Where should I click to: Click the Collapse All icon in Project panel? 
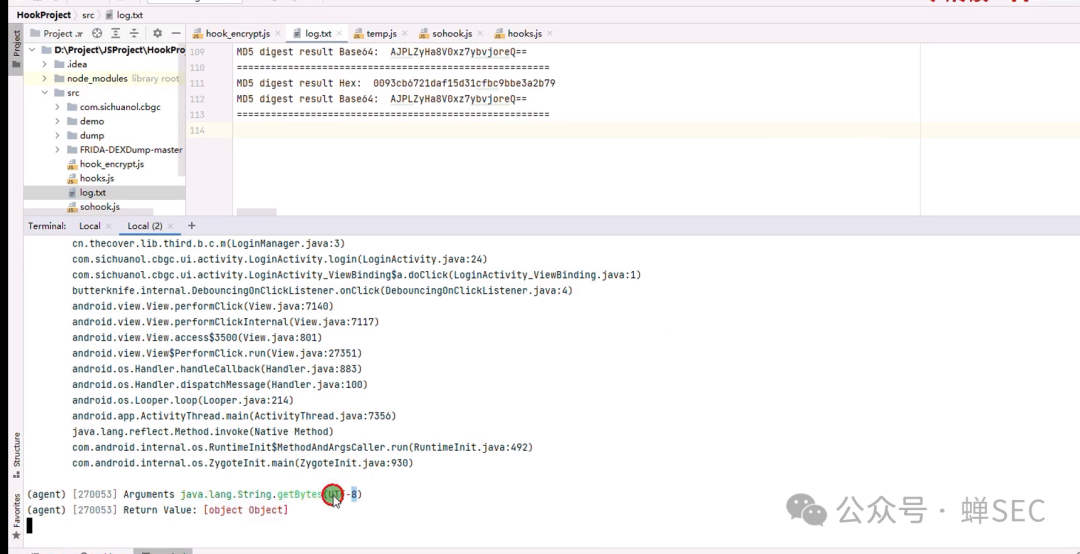134,33
